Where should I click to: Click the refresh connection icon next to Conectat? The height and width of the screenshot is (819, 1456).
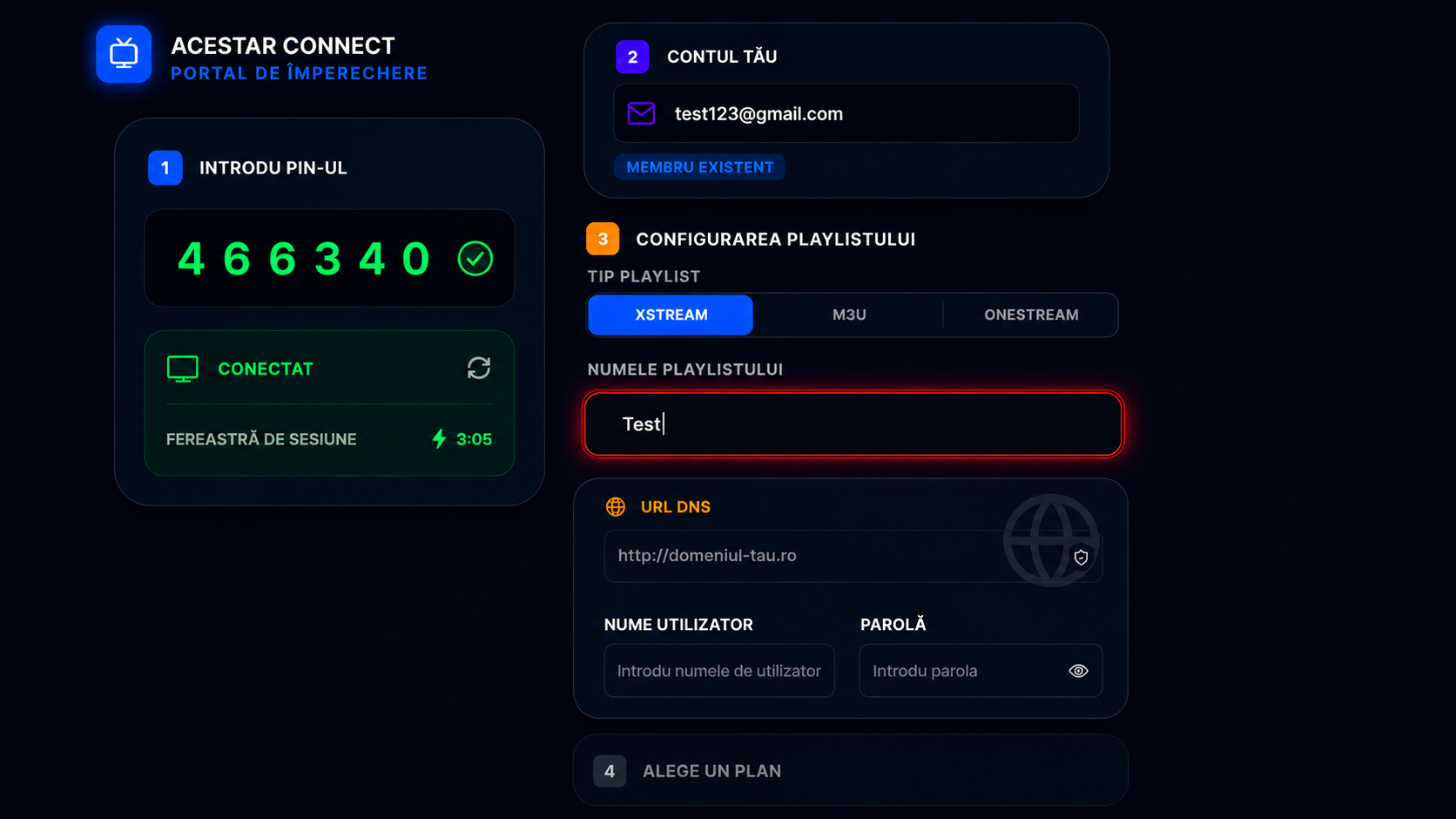click(x=479, y=369)
